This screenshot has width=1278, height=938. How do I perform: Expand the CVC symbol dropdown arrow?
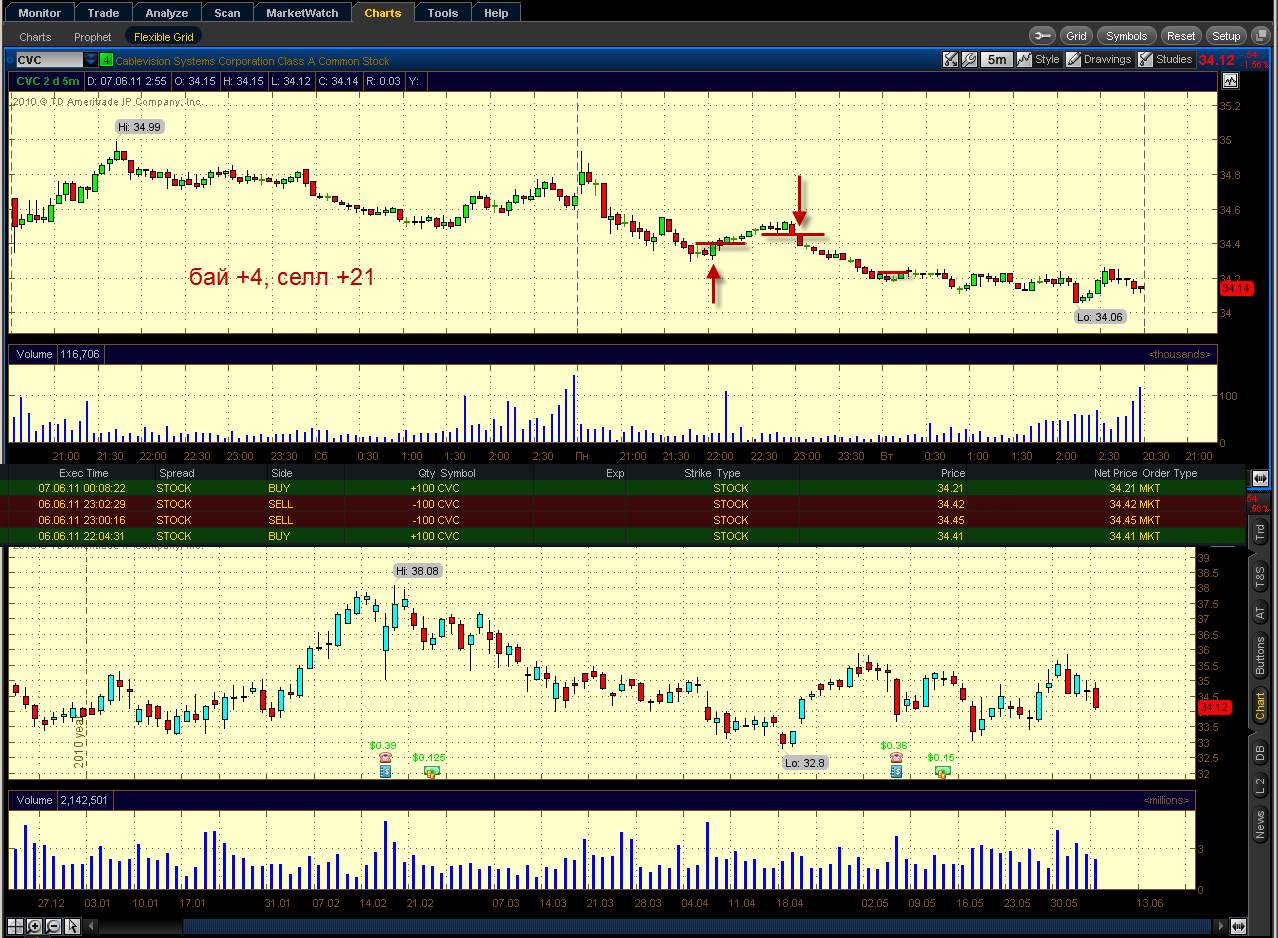click(x=90, y=61)
